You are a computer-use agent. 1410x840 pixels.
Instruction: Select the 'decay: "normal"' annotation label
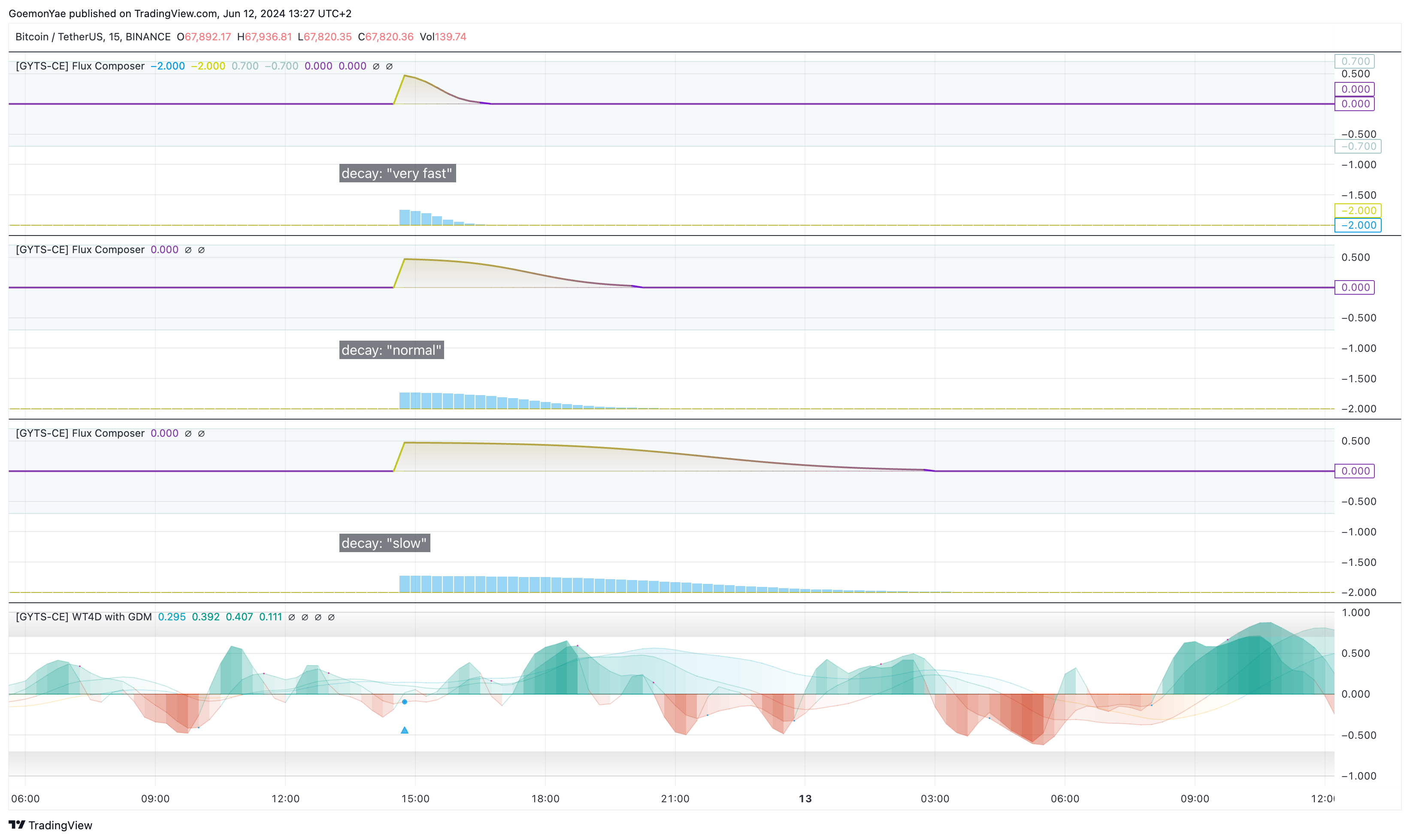point(392,350)
